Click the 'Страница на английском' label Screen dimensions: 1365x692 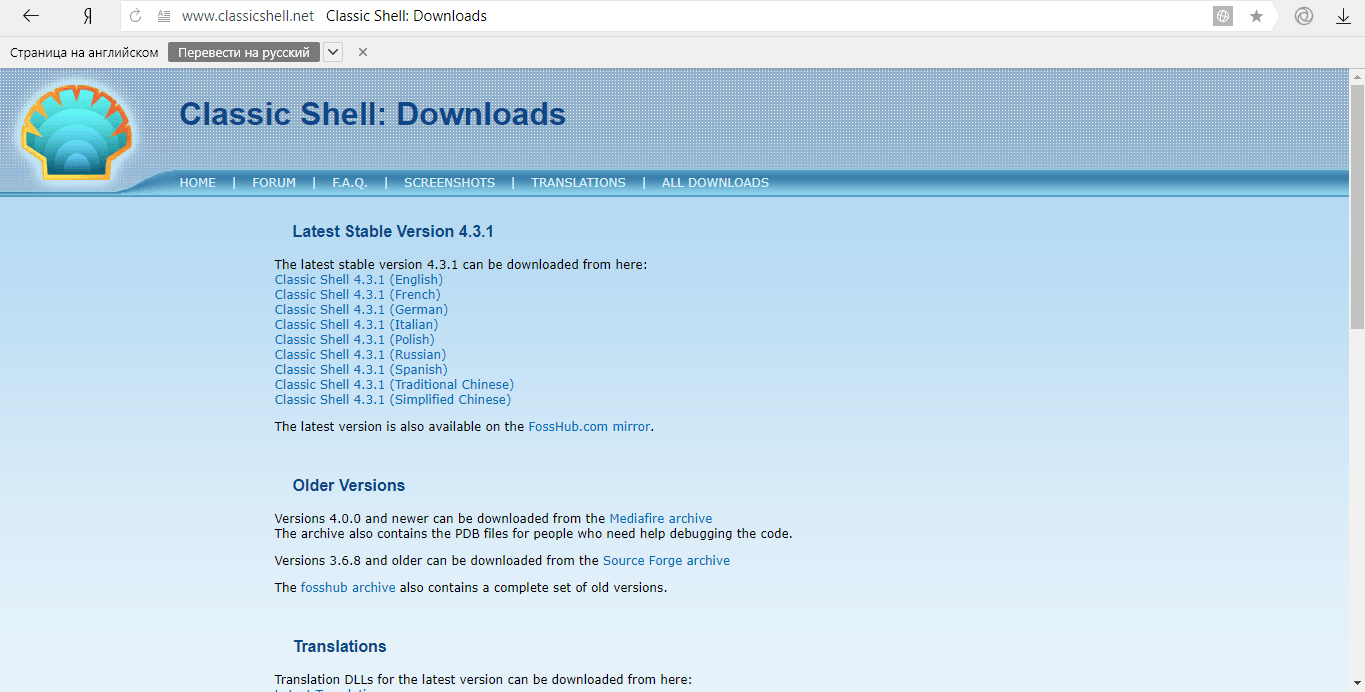pyautogui.click(x=84, y=52)
